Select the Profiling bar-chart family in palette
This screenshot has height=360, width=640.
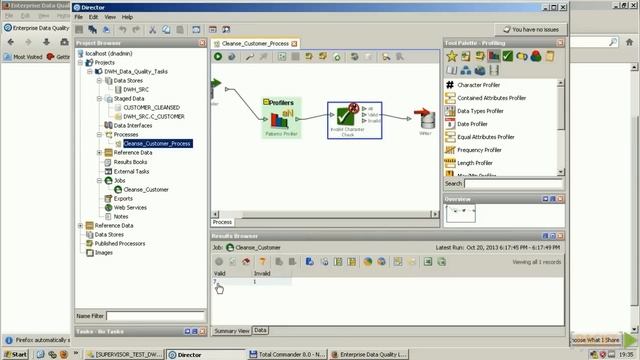(493, 56)
